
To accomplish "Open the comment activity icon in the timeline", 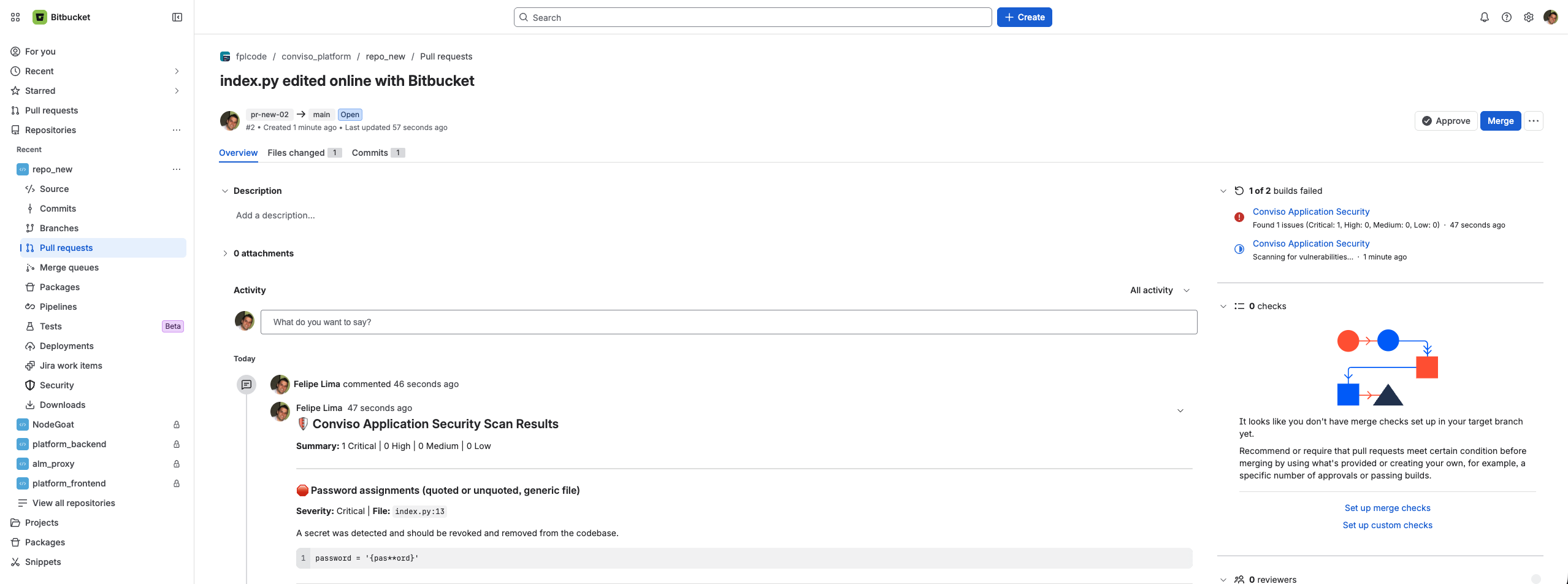I will [x=247, y=385].
